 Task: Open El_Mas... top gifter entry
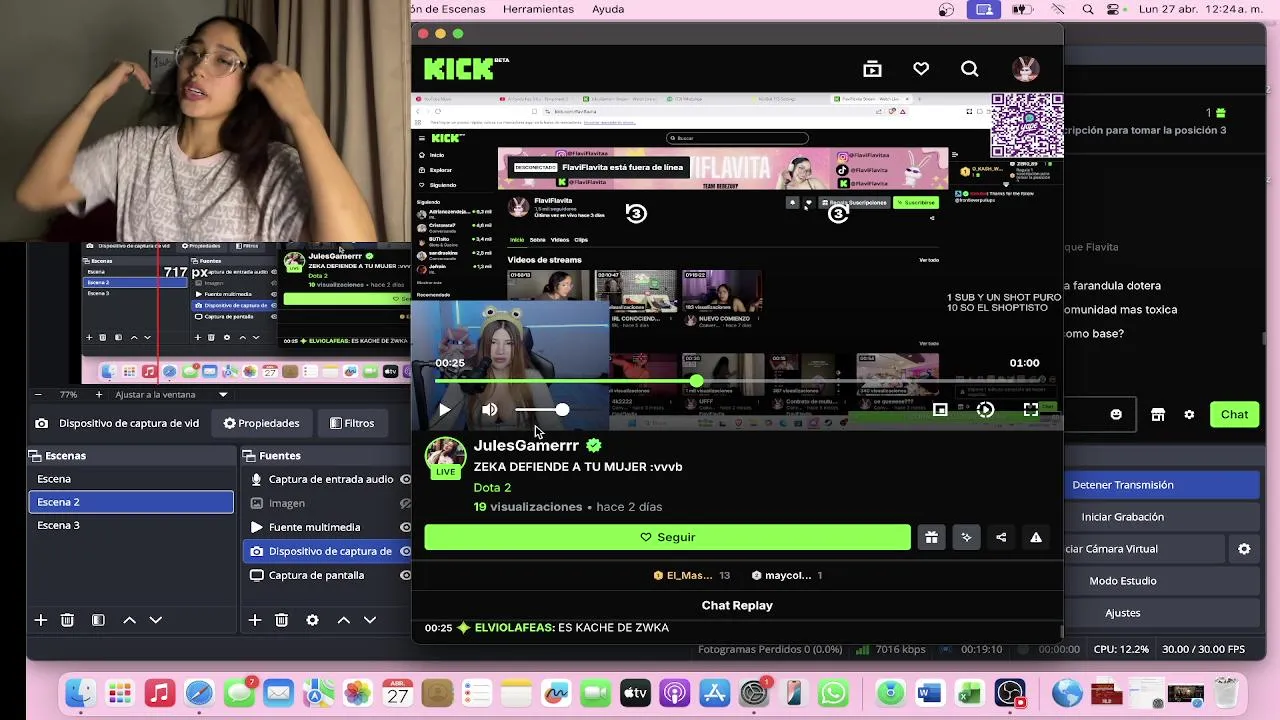point(691,576)
